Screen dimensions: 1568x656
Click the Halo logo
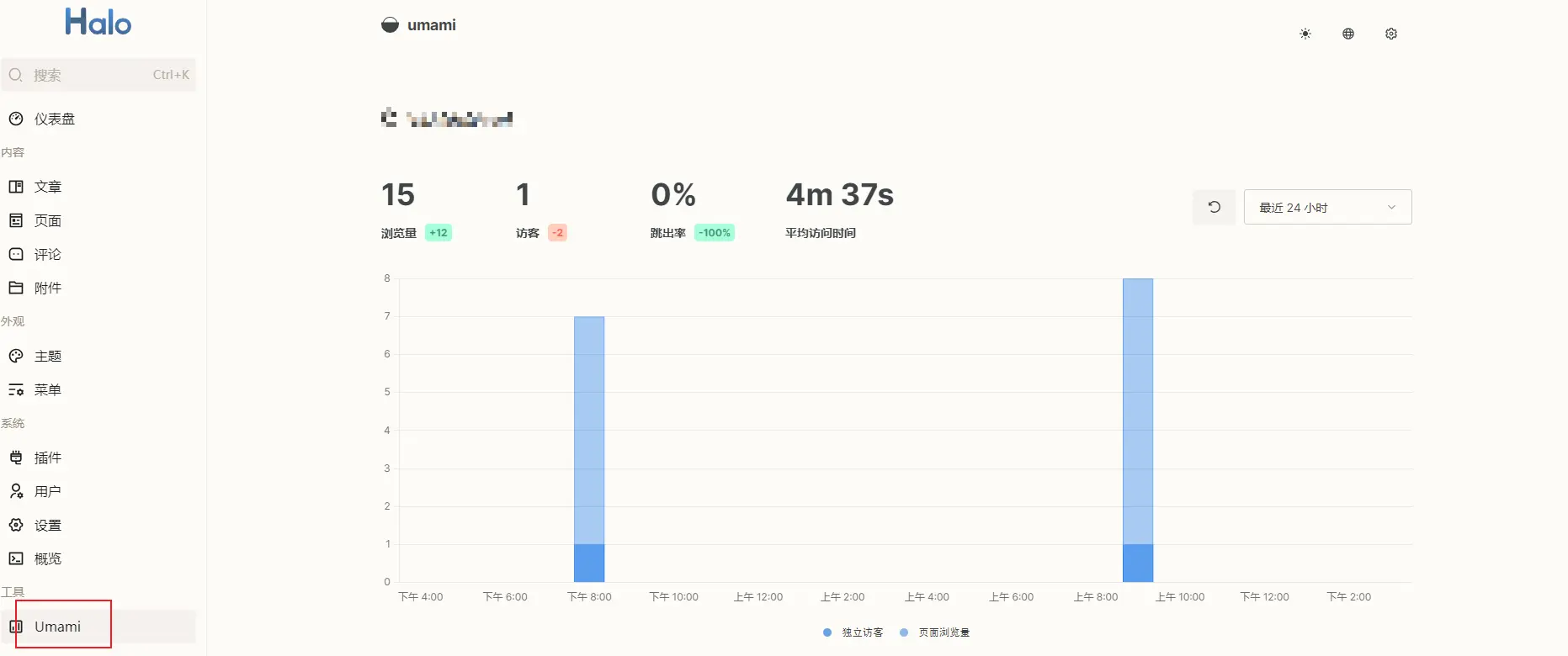pyautogui.click(x=98, y=23)
